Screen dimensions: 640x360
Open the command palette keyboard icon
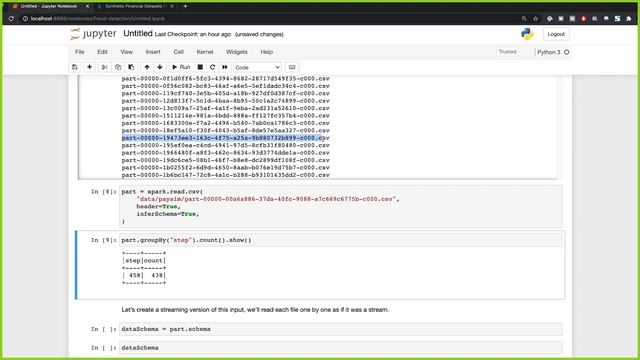click(x=292, y=67)
